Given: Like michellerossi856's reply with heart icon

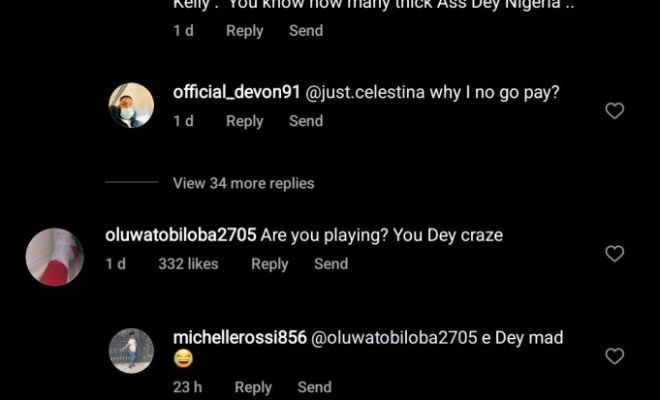Looking at the screenshot, I should coord(615,356).
